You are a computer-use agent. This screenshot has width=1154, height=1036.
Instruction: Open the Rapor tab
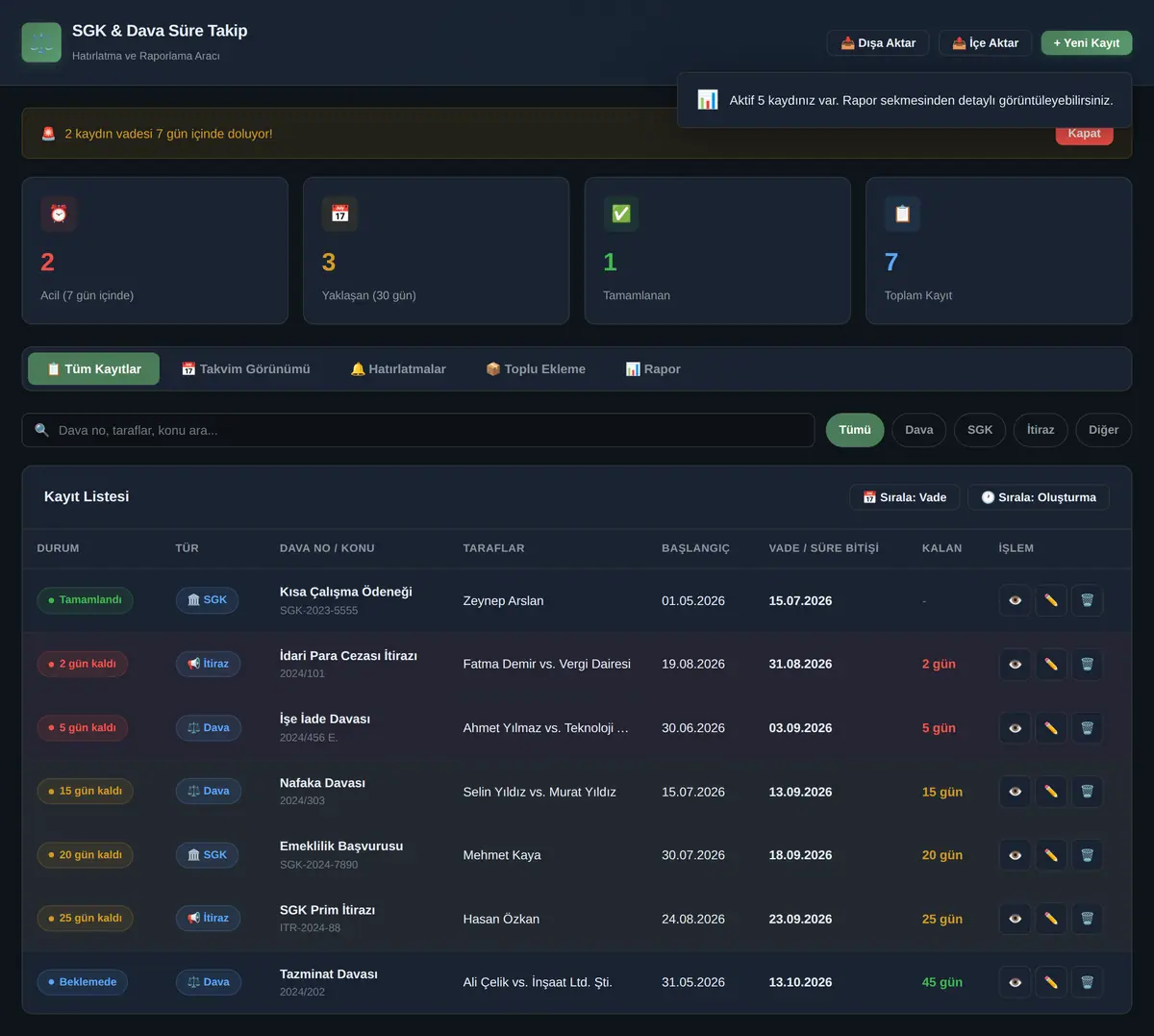click(653, 369)
